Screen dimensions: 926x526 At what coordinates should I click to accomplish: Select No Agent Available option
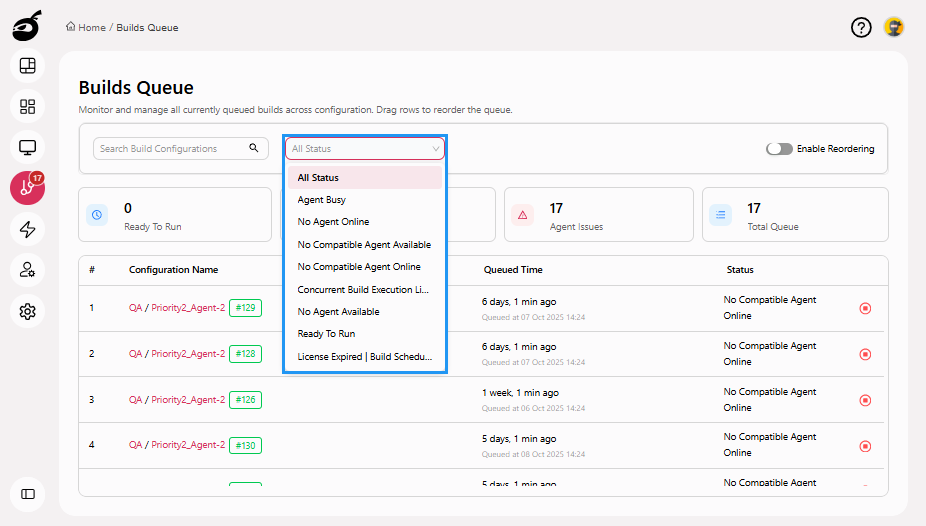click(365, 312)
